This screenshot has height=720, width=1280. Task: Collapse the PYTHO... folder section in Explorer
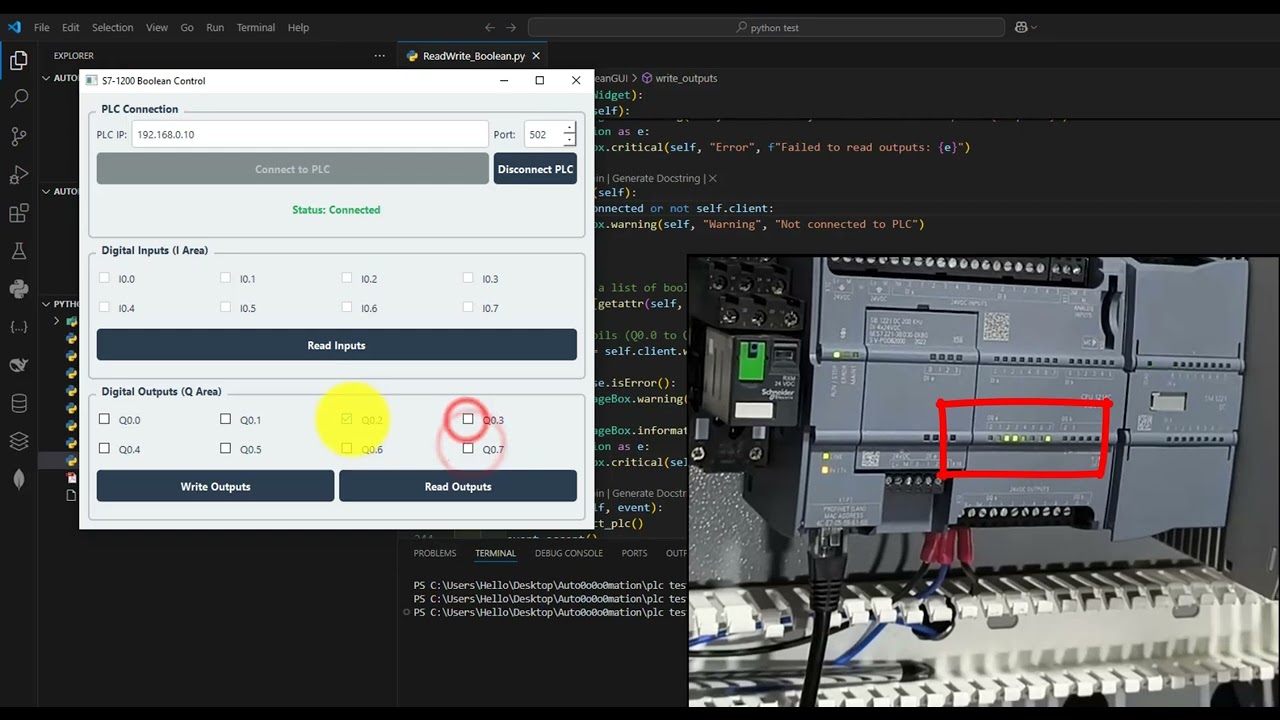(x=46, y=304)
